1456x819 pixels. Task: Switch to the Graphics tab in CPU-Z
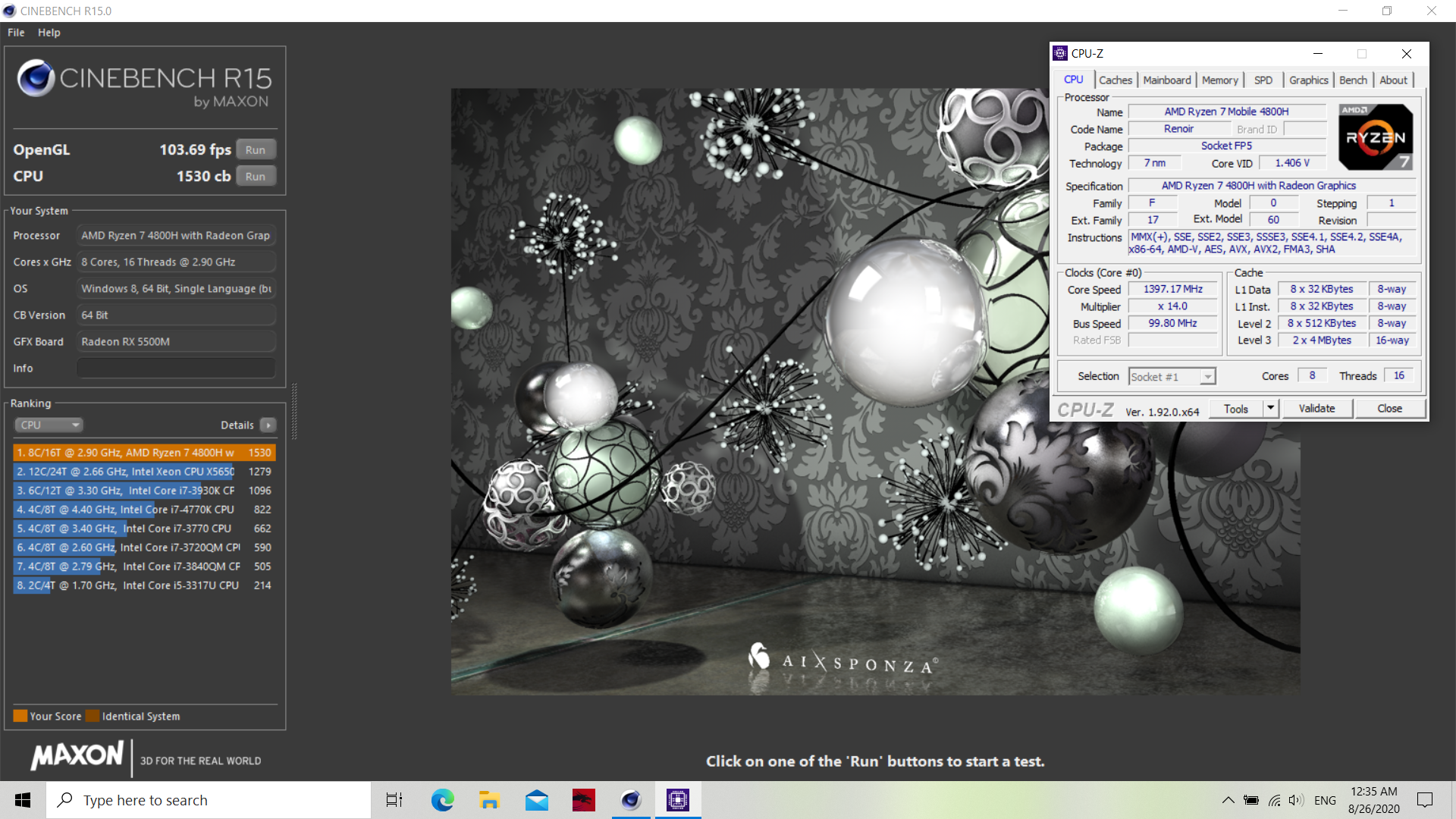1309,80
